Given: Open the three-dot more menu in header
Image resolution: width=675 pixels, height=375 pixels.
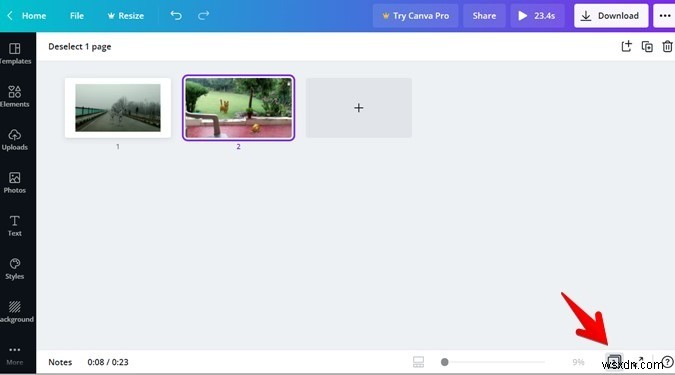Looking at the screenshot, I should pos(665,16).
